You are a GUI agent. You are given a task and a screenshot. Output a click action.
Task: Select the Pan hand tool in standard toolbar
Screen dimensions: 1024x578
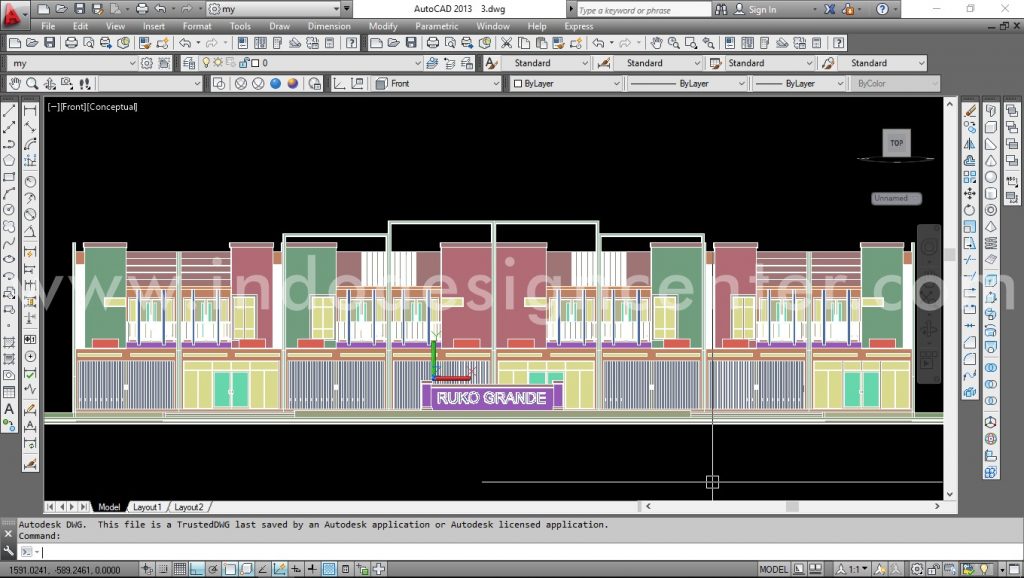click(x=656, y=43)
